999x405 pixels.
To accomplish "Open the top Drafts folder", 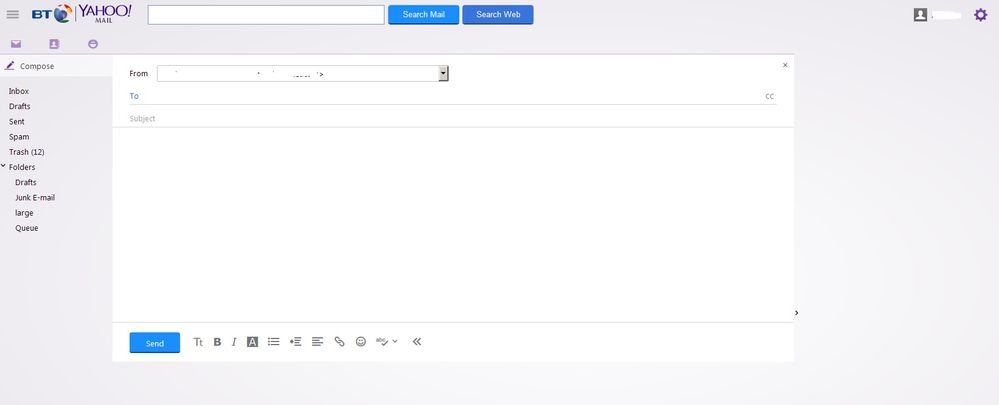I will [20, 106].
